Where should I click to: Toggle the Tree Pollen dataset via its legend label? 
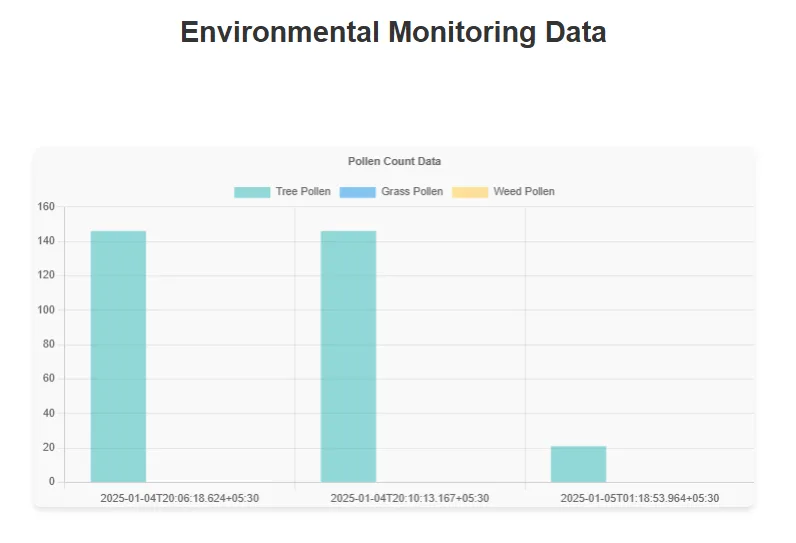coord(303,192)
